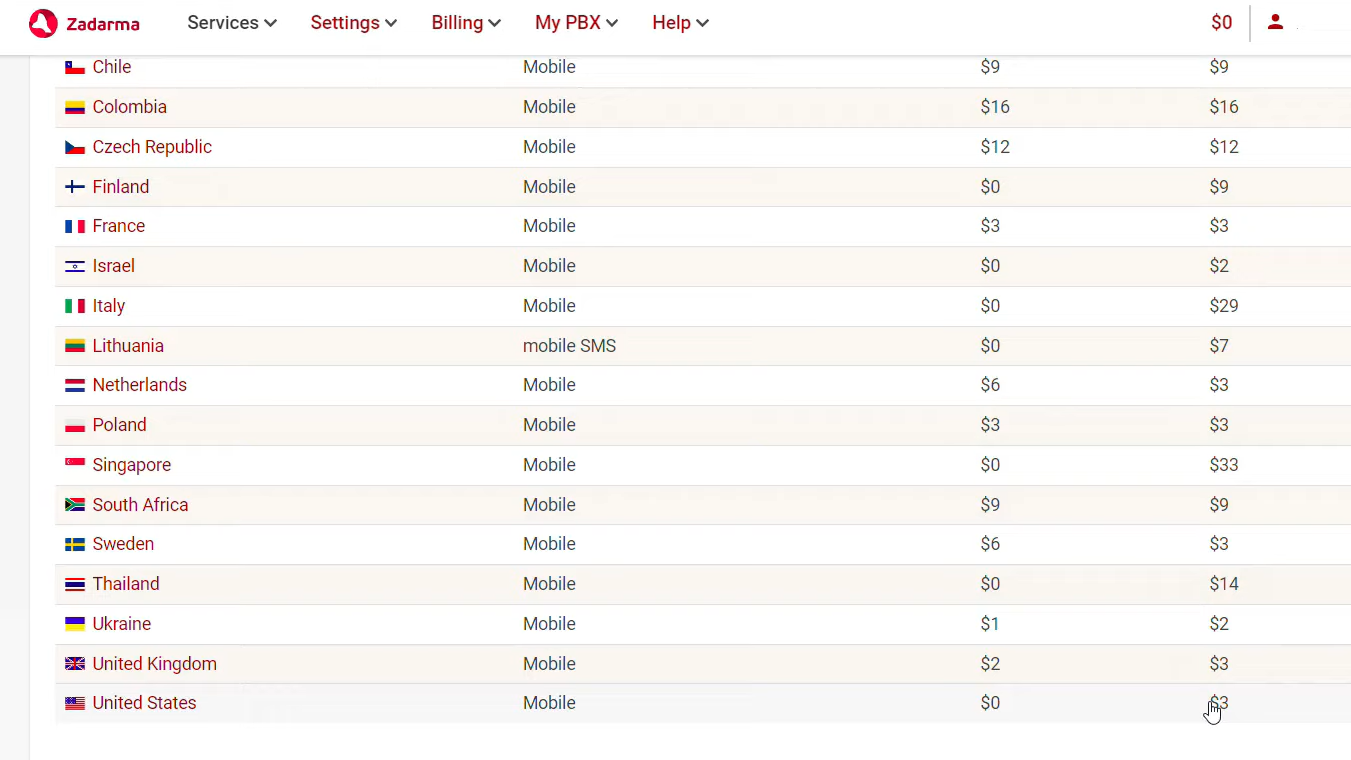1351x760 pixels.
Task: Click the Singapore flag icon
Action: click(x=75, y=465)
